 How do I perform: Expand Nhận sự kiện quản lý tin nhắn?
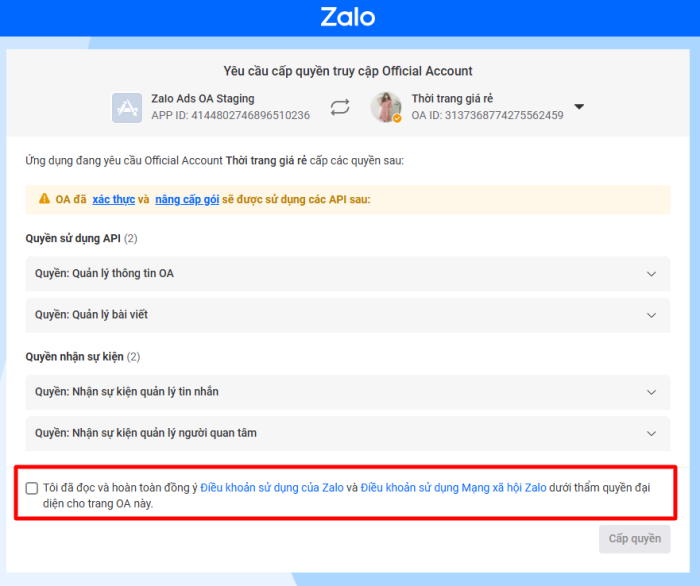[x=348, y=392]
